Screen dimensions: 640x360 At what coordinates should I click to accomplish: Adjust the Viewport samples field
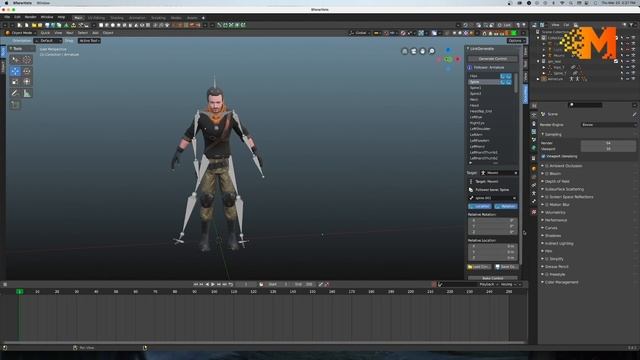click(x=608, y=149)
